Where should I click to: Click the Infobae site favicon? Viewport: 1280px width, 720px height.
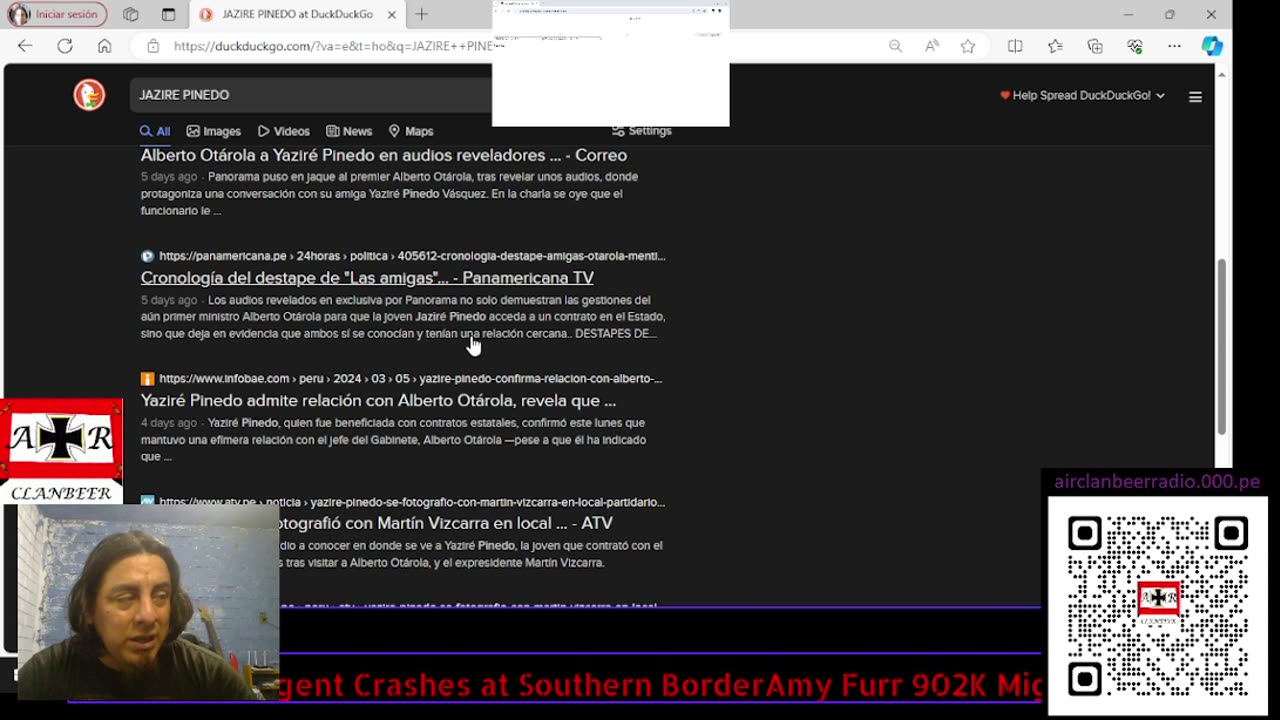point(147,379)
